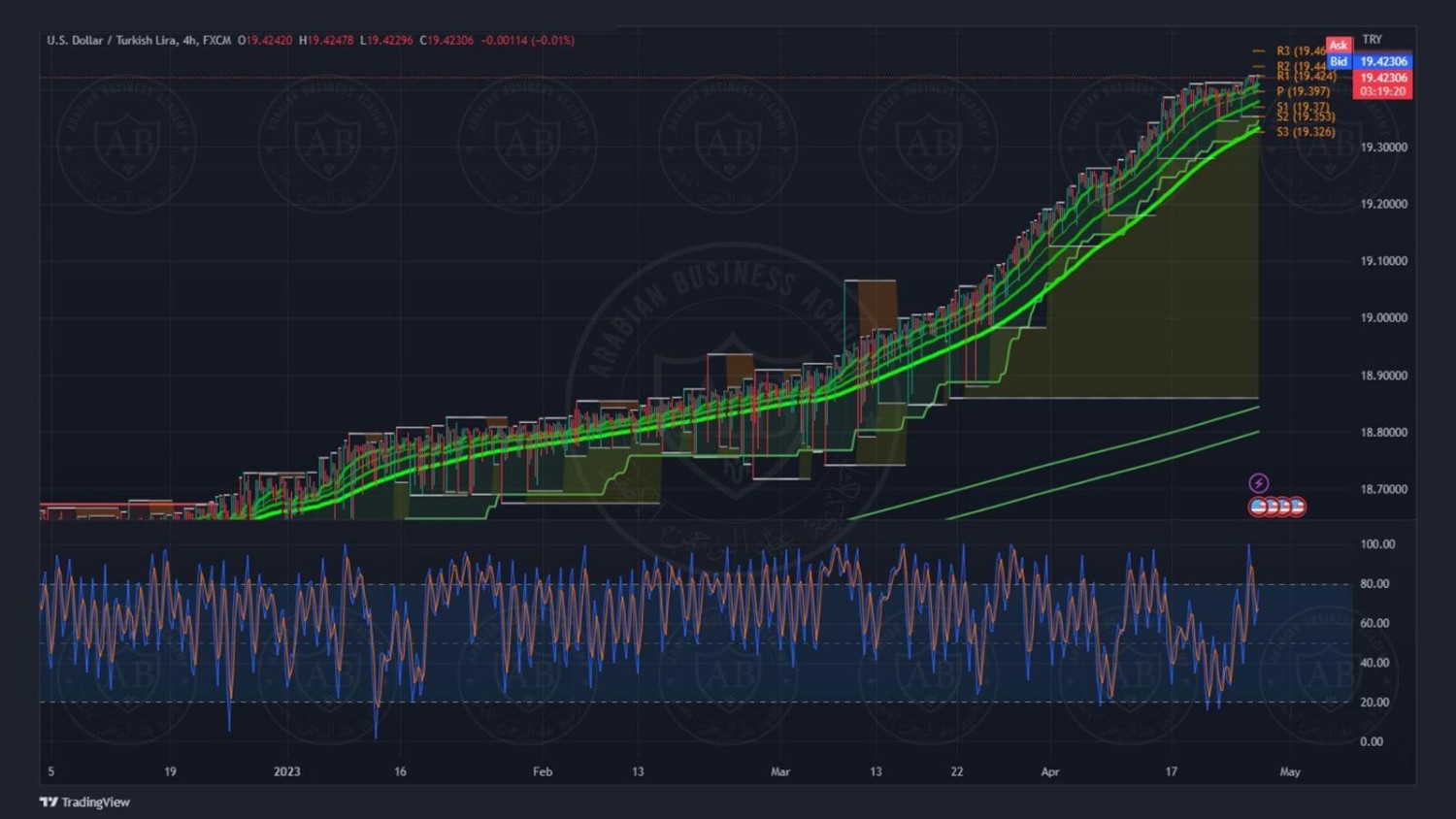This screenshot has height=819, width=1456.
Task: Select the close value C19.42306
Action: 447,41
